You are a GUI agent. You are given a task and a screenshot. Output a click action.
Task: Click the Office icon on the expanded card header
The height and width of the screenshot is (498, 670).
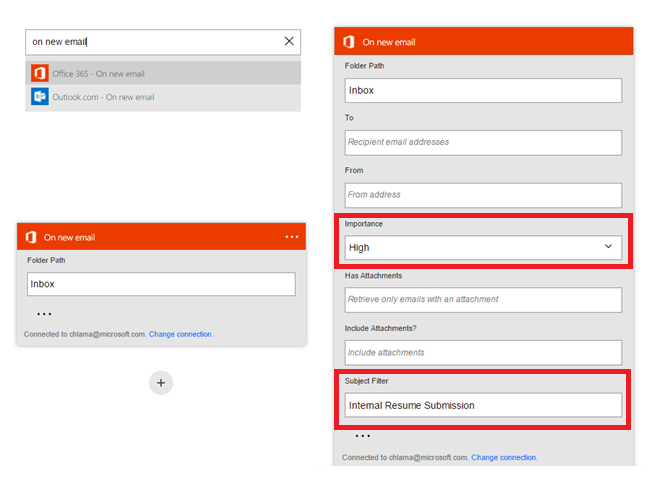pyautogui.click(x=348, y=42)
